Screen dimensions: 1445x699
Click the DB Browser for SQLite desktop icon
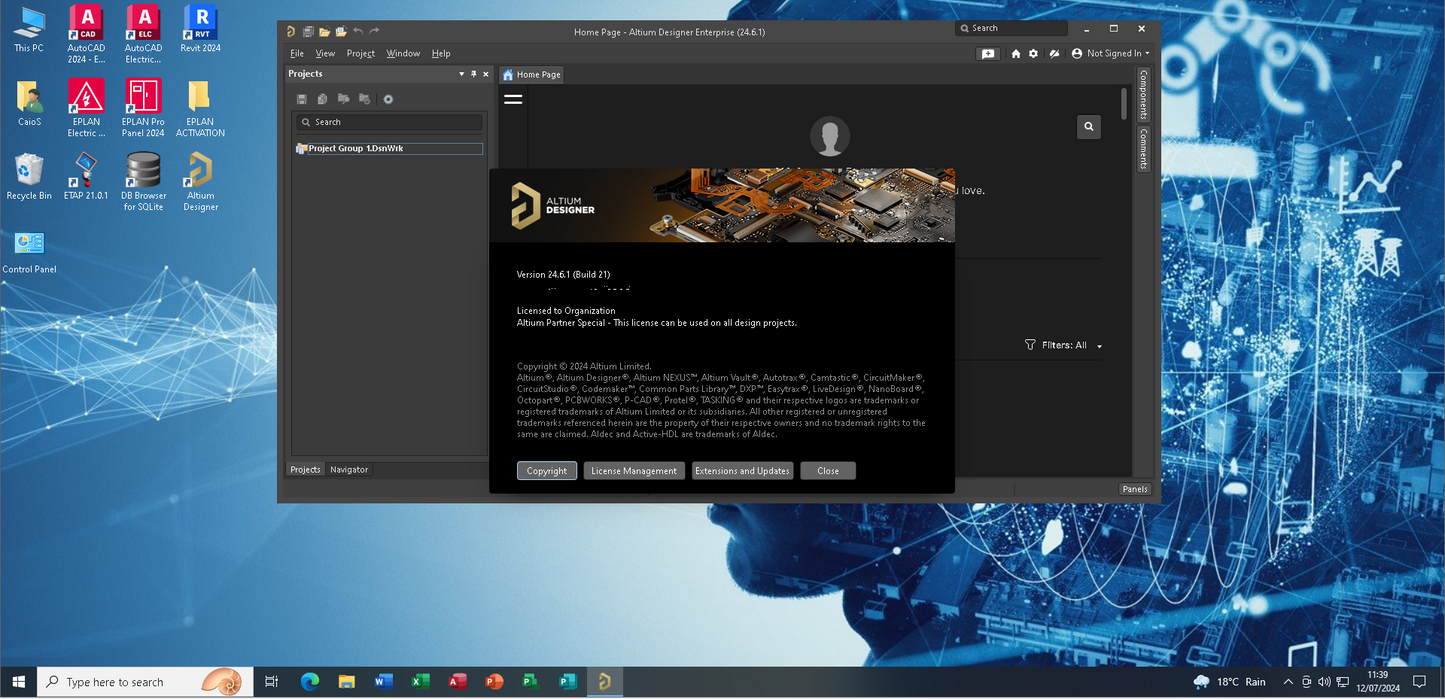(143, 181)
